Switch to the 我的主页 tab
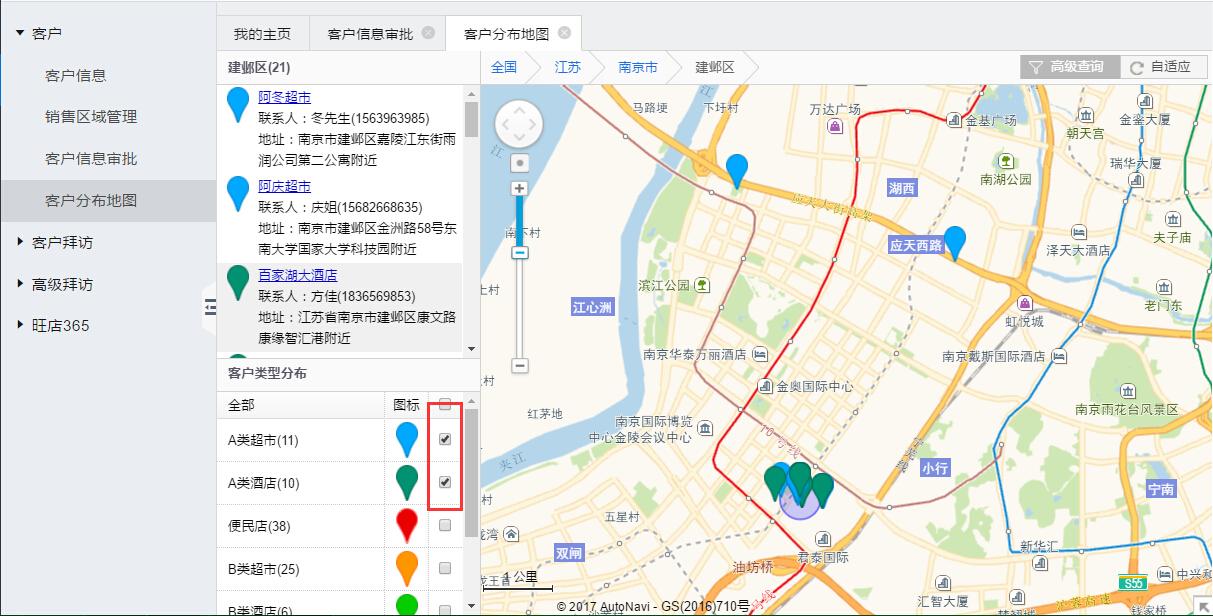Viewport: 1213px width, 616px height. point(262,34)
